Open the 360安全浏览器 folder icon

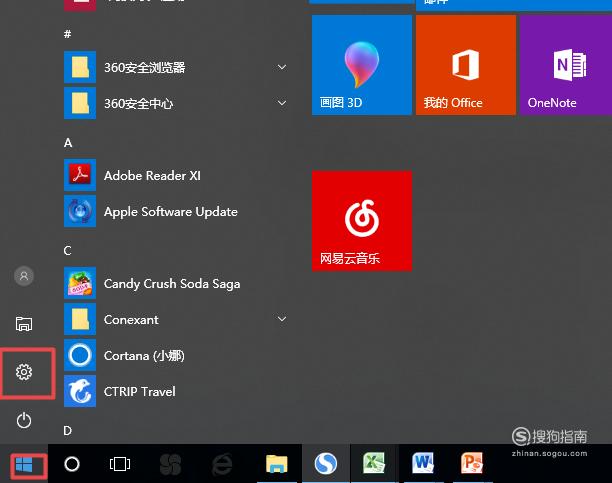pos(80,67)
